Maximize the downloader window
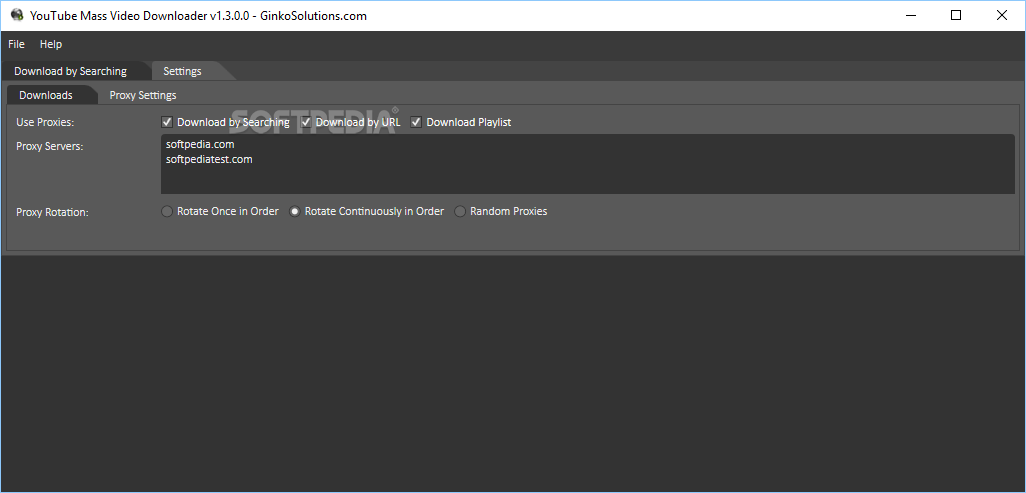 (956, 15)
